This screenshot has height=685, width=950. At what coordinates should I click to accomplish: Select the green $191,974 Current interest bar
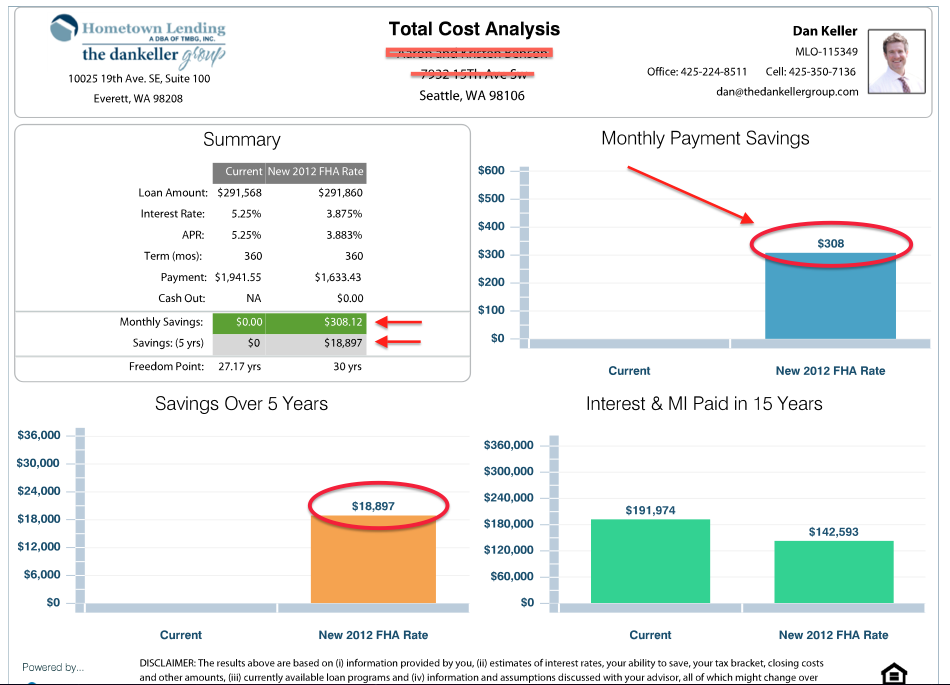(650, 561)
